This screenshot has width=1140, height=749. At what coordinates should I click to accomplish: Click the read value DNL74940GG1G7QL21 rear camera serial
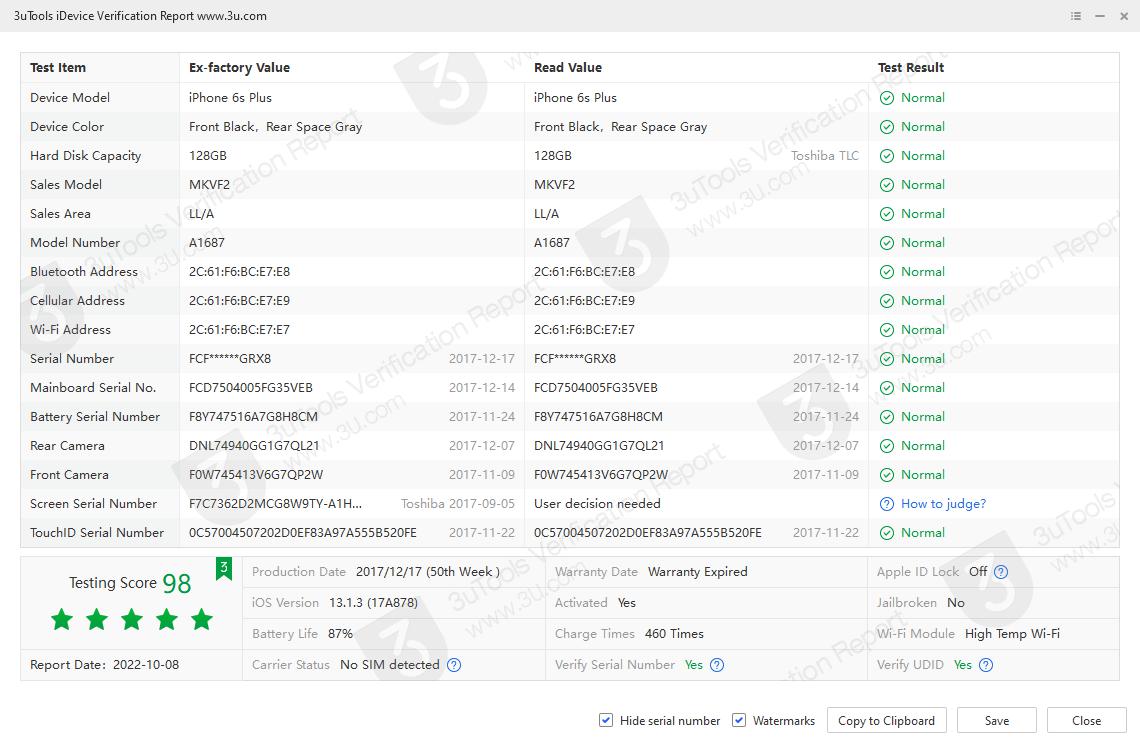click(x=599, y=446)
